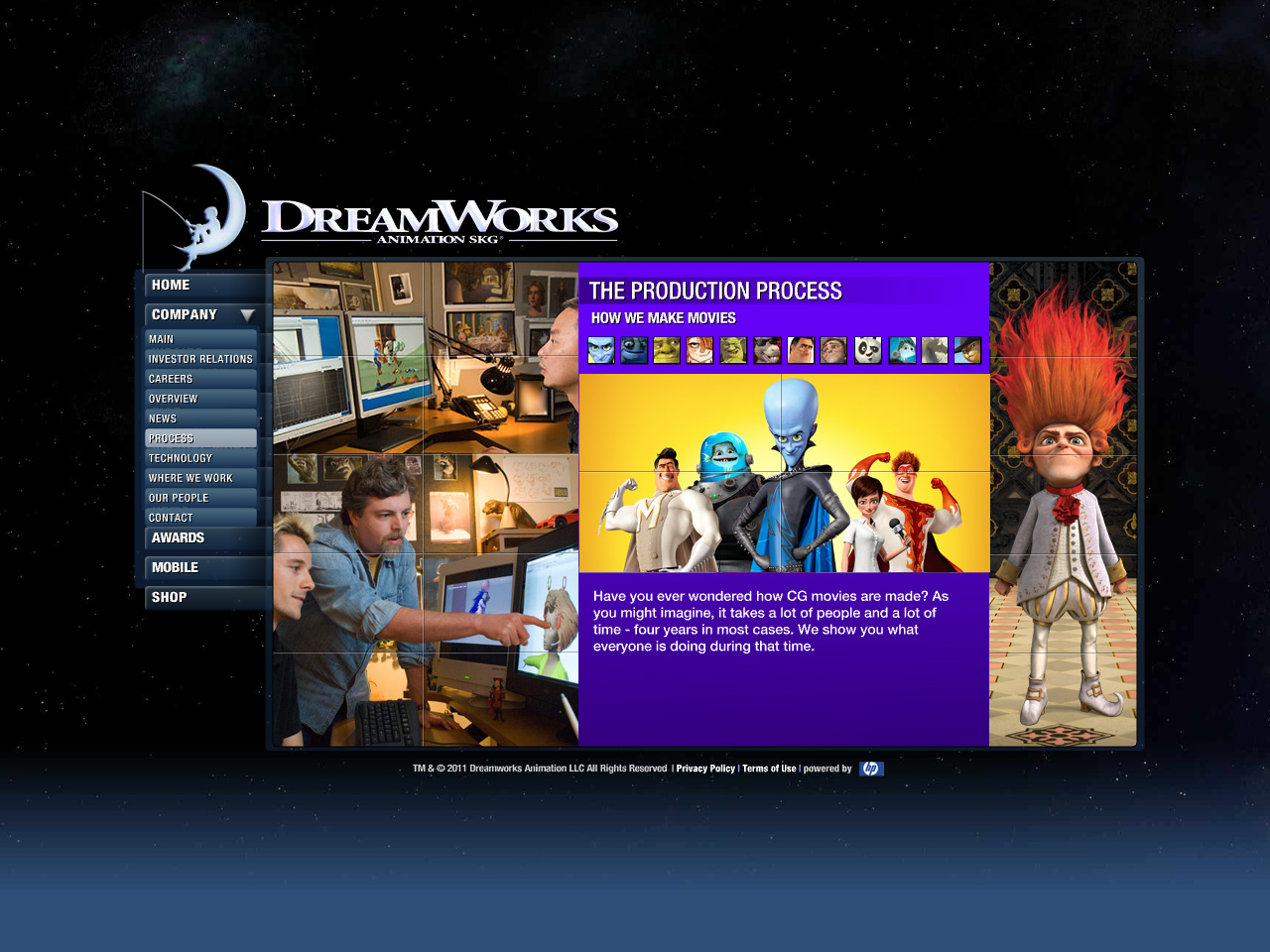This screenshot has height=952, width=1270.
Task: Select the blue Megamind face thumbnail
Action: 601,350
